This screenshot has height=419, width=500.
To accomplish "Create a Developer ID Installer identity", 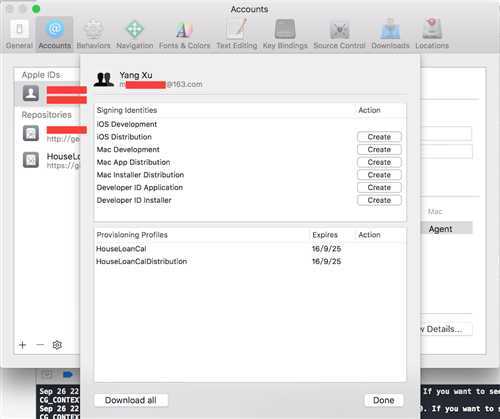I will pyautogui.click(x=379, y=200).
